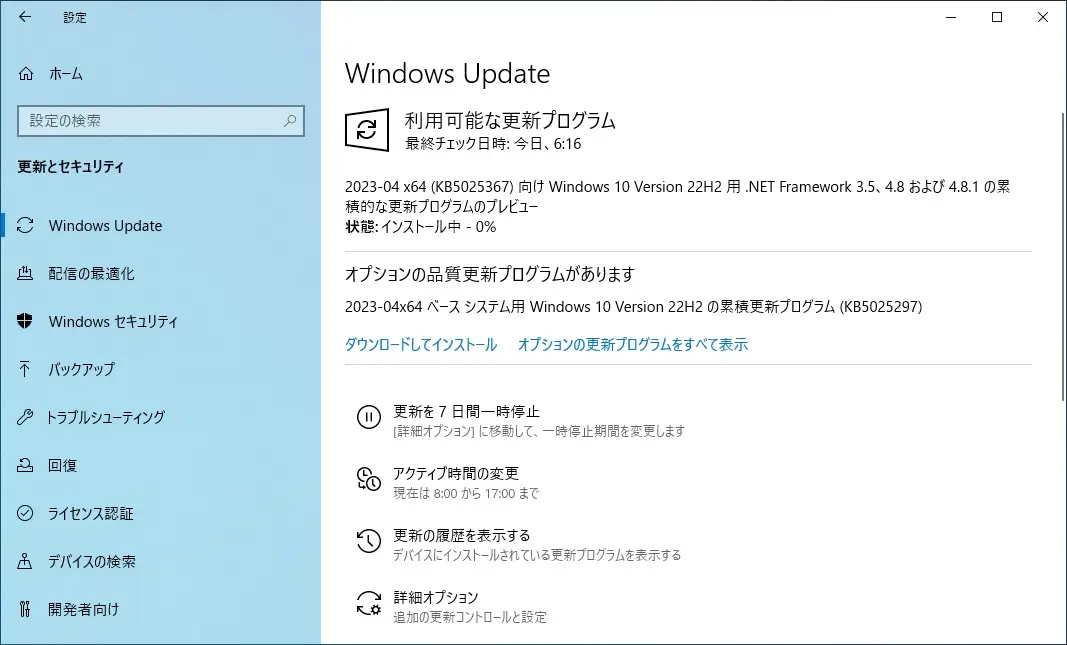Click the gear icon beside 詳細オプション
The image size is (1067, 645).
368,603
